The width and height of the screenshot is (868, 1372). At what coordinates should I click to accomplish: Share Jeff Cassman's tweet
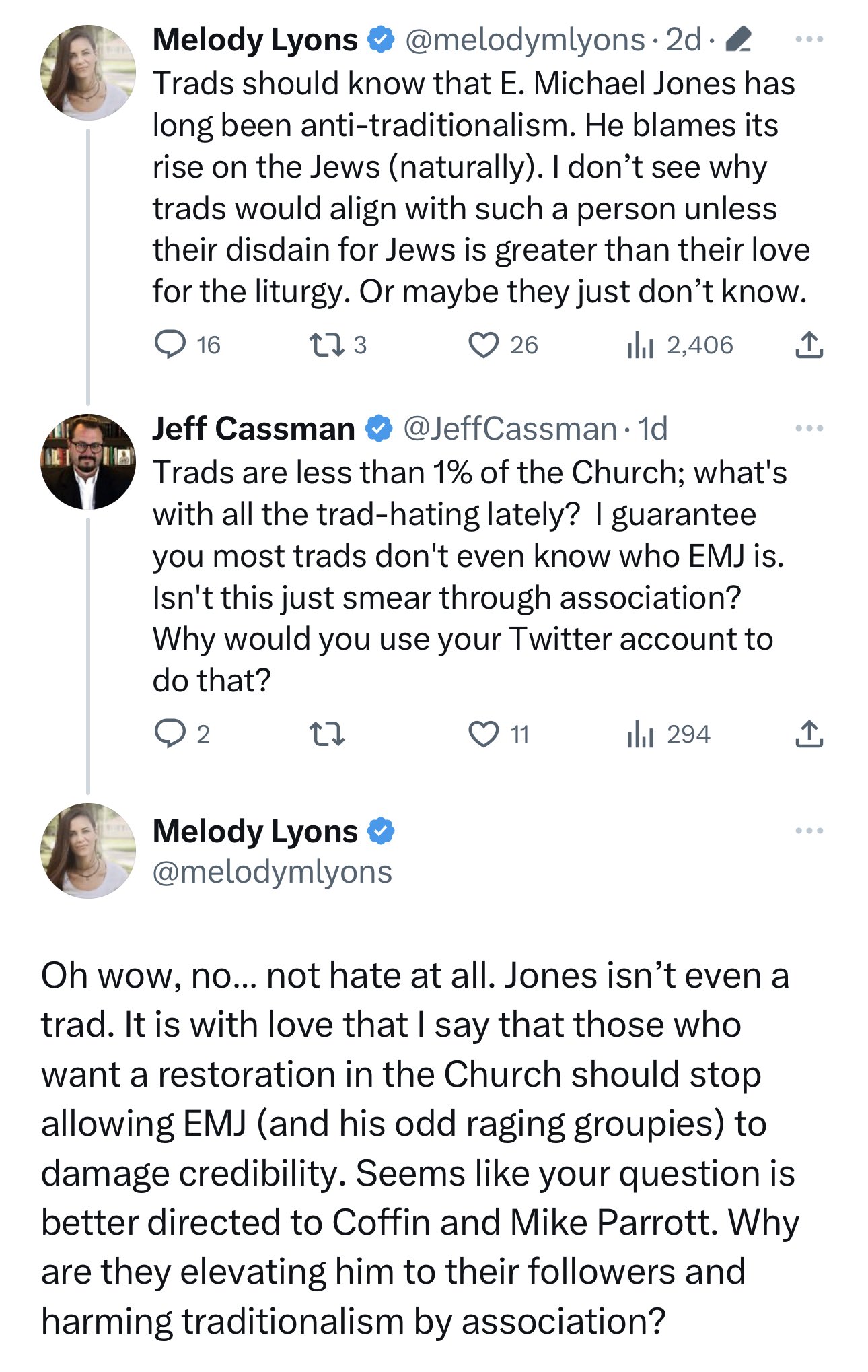click(809, 733)
